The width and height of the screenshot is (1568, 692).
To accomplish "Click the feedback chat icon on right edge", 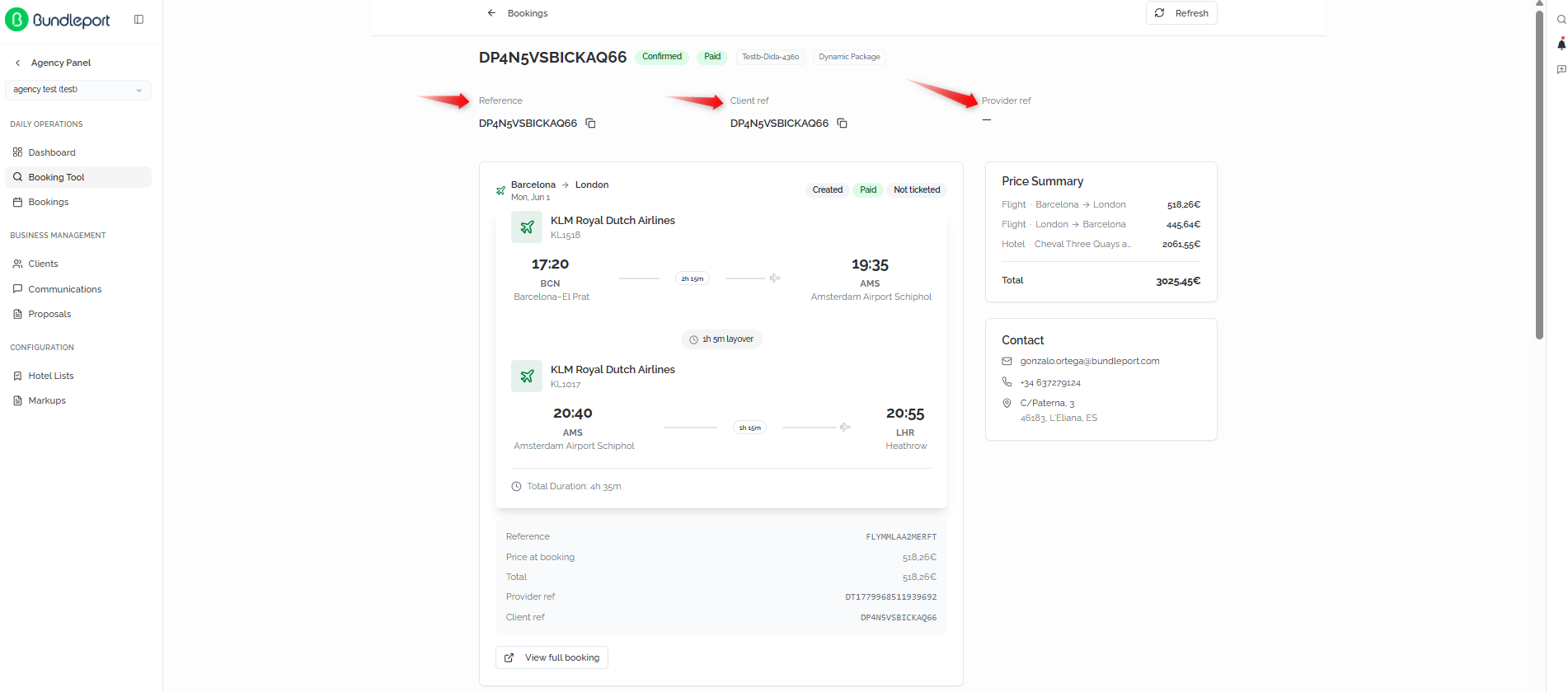I will coord(1561,70).
